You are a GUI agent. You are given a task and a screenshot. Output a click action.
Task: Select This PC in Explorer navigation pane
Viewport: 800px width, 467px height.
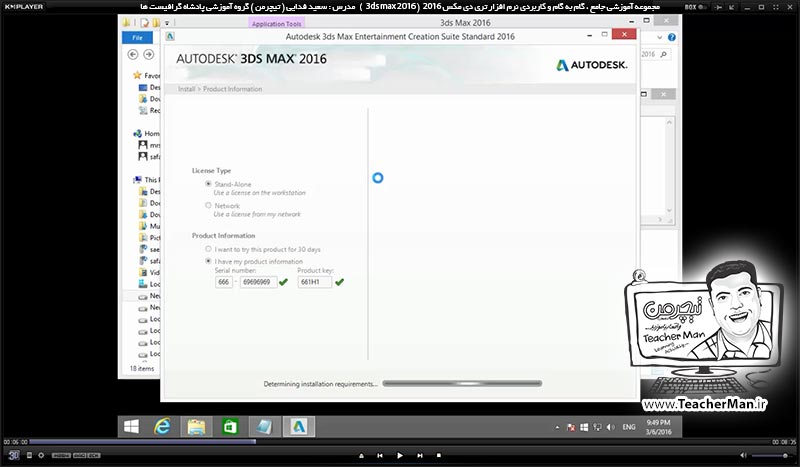(x=146, y=180)
